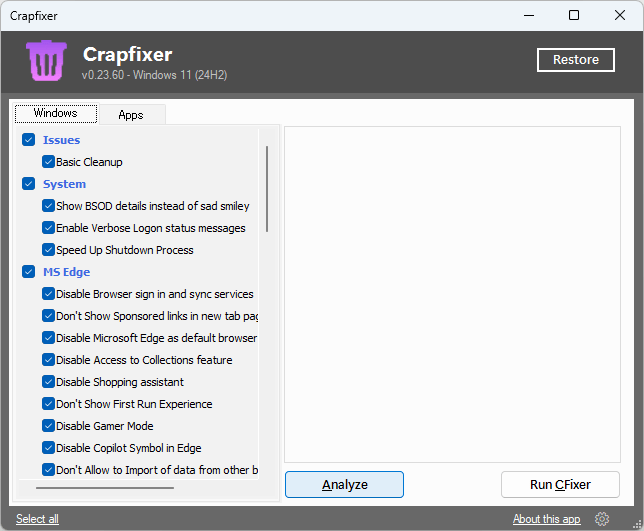Switch to the Windows tab
644x531 pixels.
(56, 113)
